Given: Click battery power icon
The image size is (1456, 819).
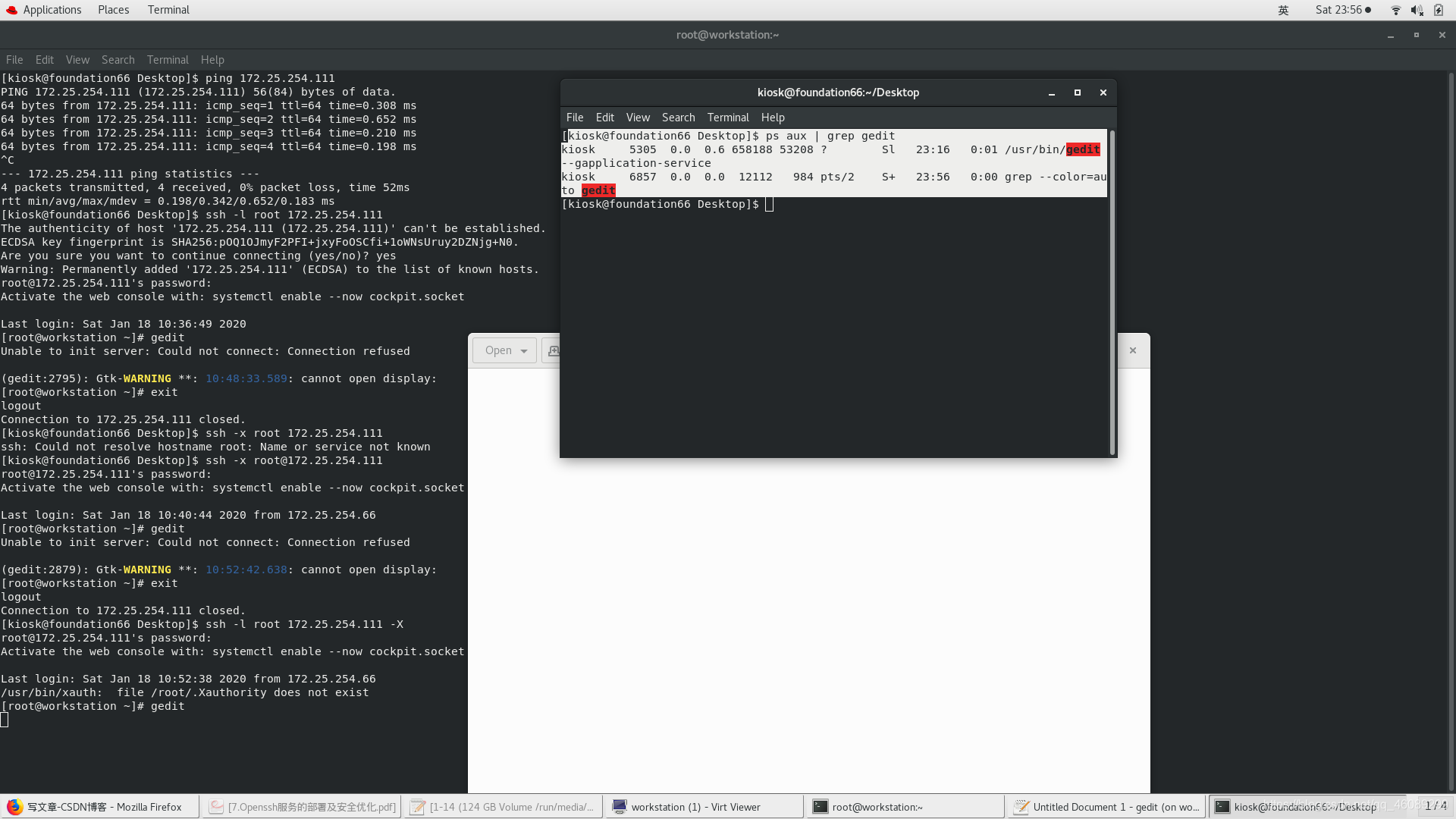Looking at the screenshot, I should point(1439,10).
